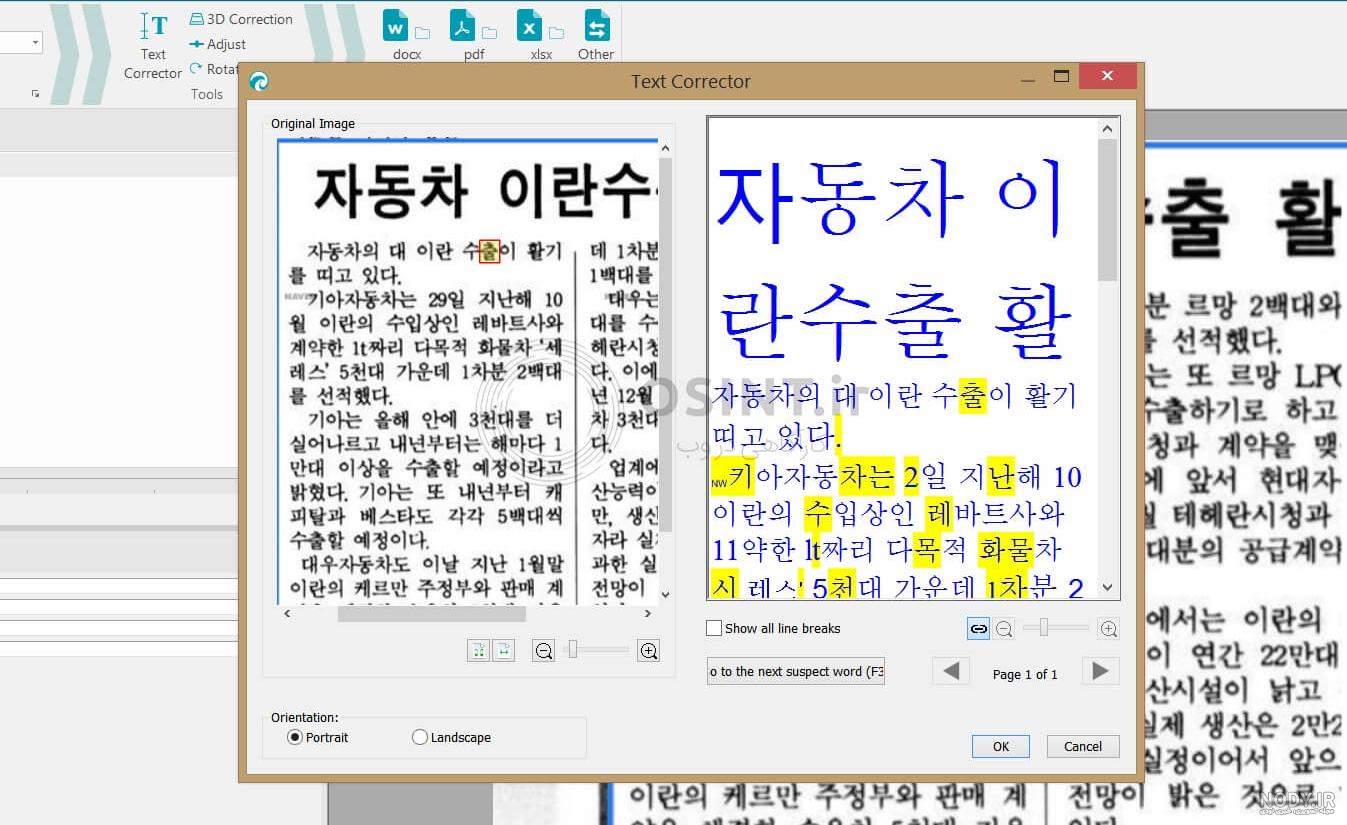Open the dropdown at ribbon's left edge
This screenshot has height=825, width=1347.
[36, 42]
